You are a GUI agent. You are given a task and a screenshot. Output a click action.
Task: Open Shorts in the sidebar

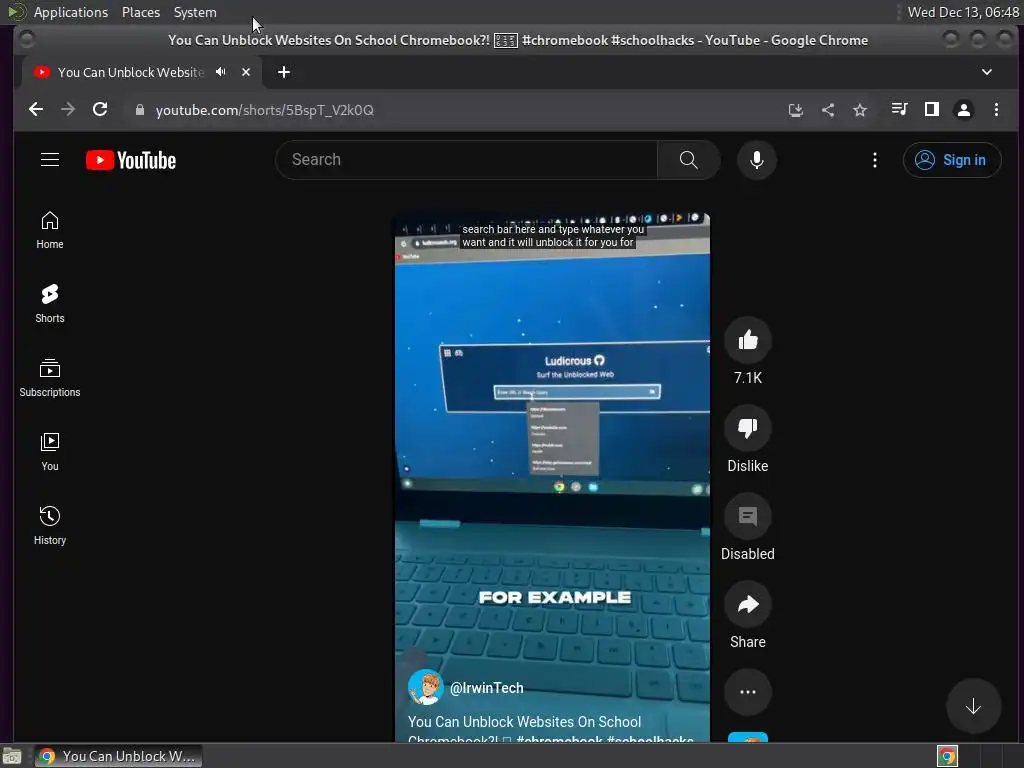point(50,304)
